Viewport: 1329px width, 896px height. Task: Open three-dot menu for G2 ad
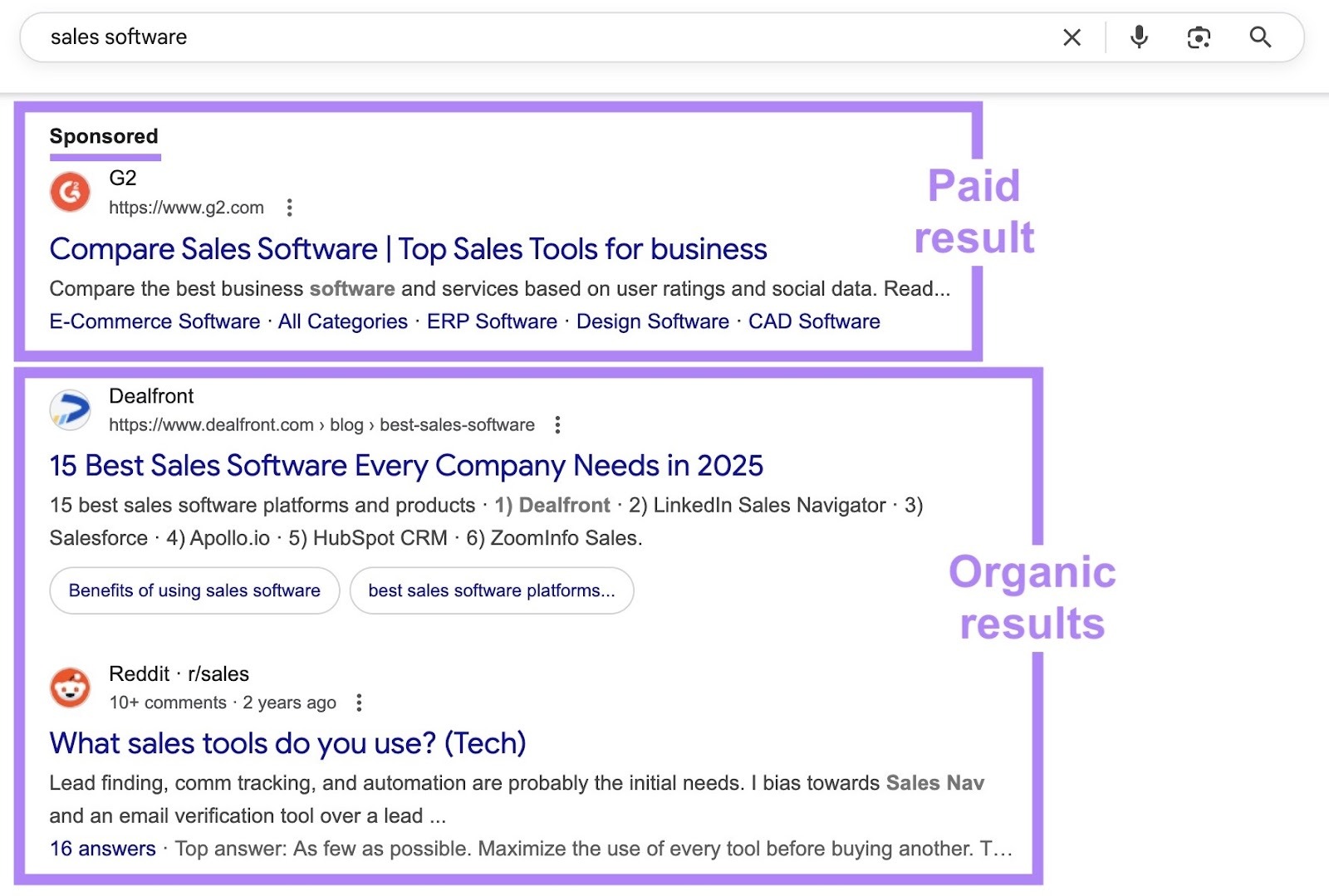289,208
